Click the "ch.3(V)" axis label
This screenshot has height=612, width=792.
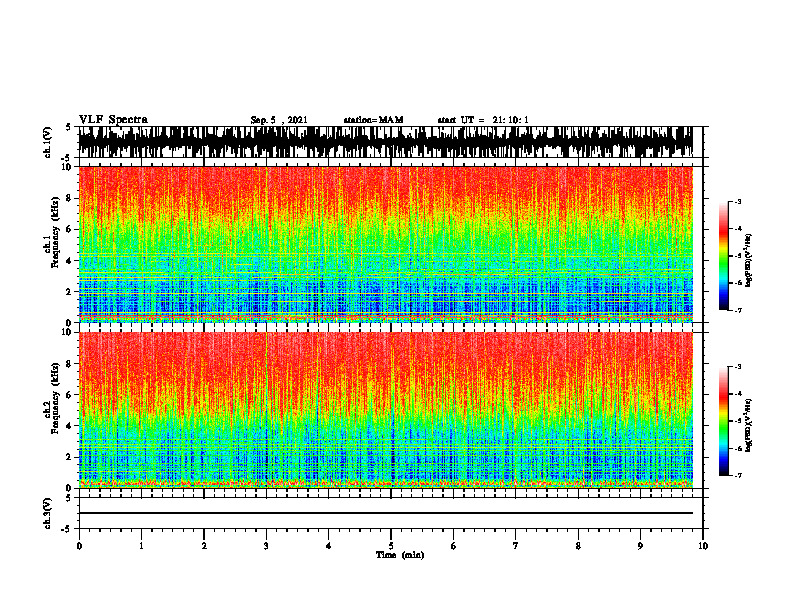48,514
